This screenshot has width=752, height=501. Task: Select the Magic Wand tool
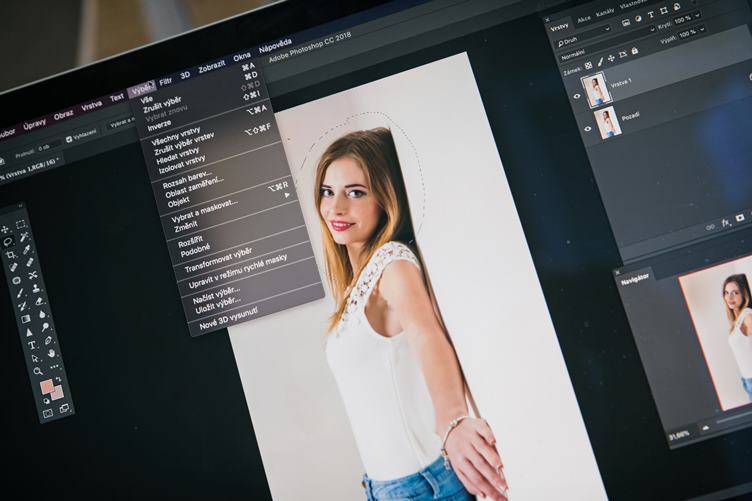click(x=24, y=237)
